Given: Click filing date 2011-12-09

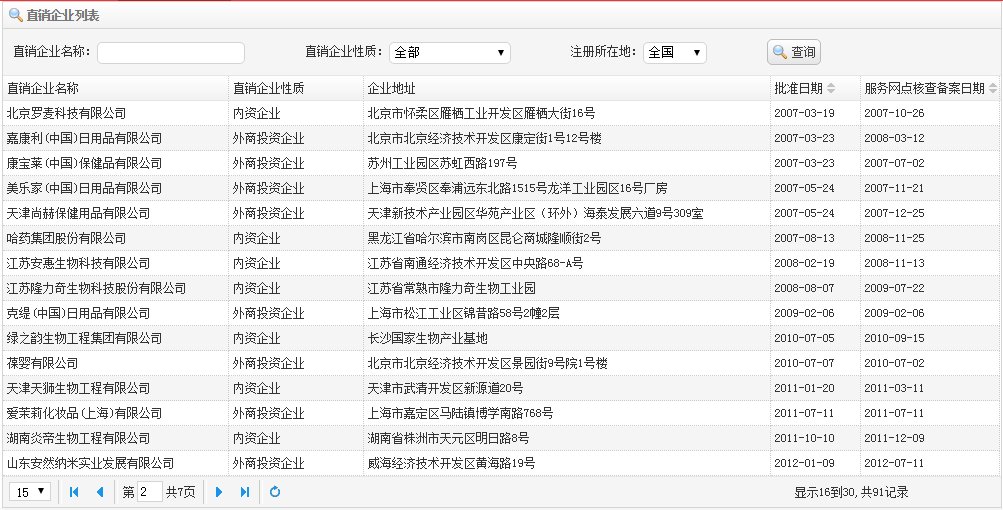Looking at the screenshot, I should tap(894, 438).
